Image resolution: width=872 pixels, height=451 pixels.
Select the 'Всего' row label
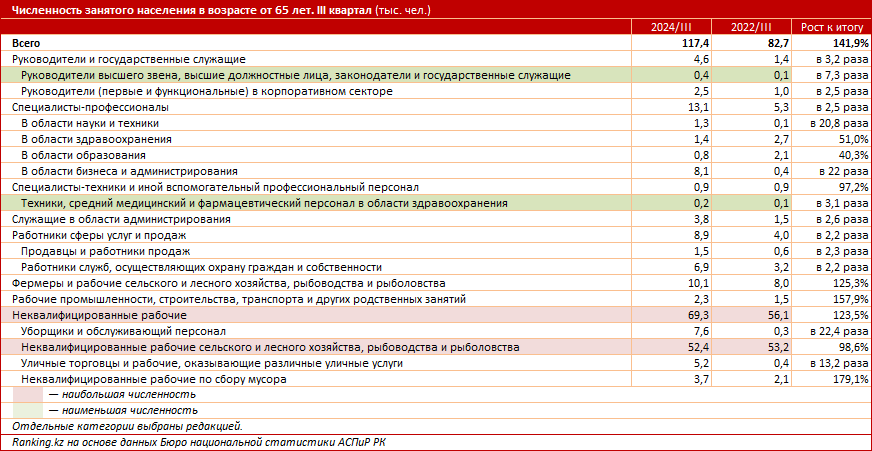pyautogui.click(x=28, y=44)
